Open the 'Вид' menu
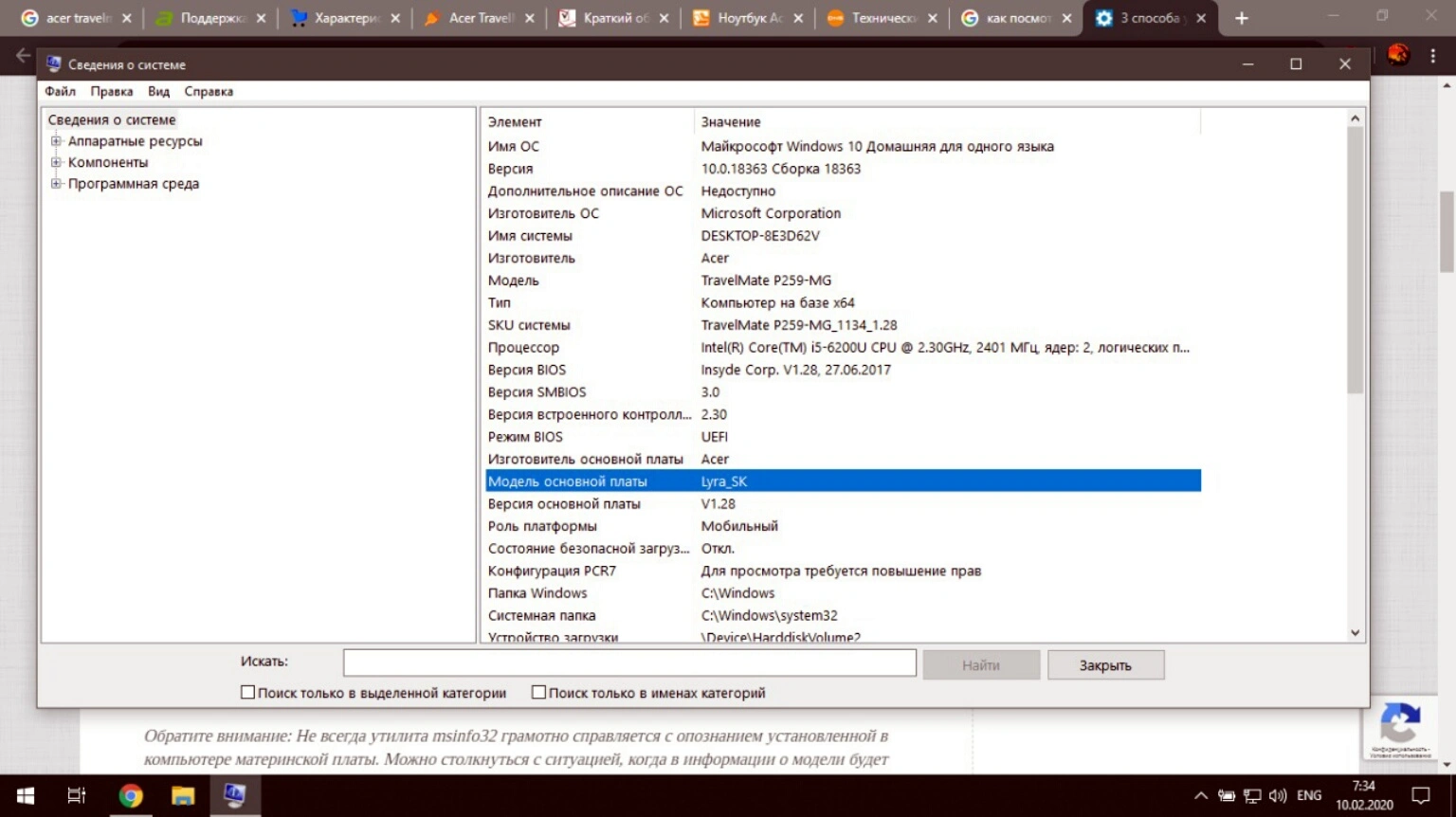This screenshot has width=1456, height=817. coord(158,91)
